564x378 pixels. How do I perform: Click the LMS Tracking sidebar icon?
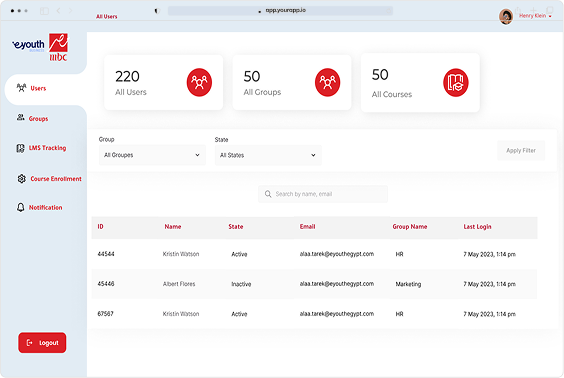pyautogui.click(x=20, y=148)
